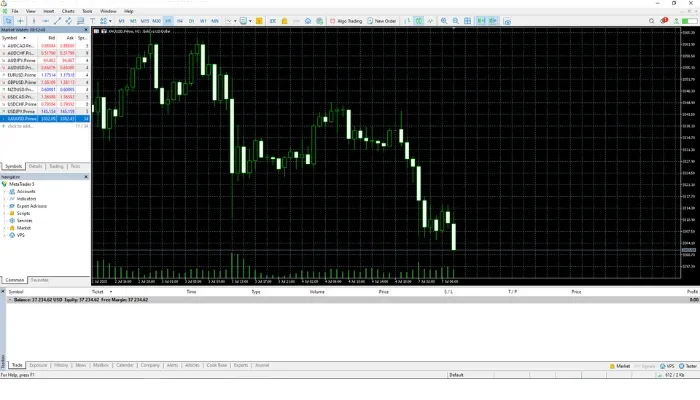The width and height of the screenshot is (700, 400).
Task: Select the H1 timeframe button
Action: click(x=167, y=20)
